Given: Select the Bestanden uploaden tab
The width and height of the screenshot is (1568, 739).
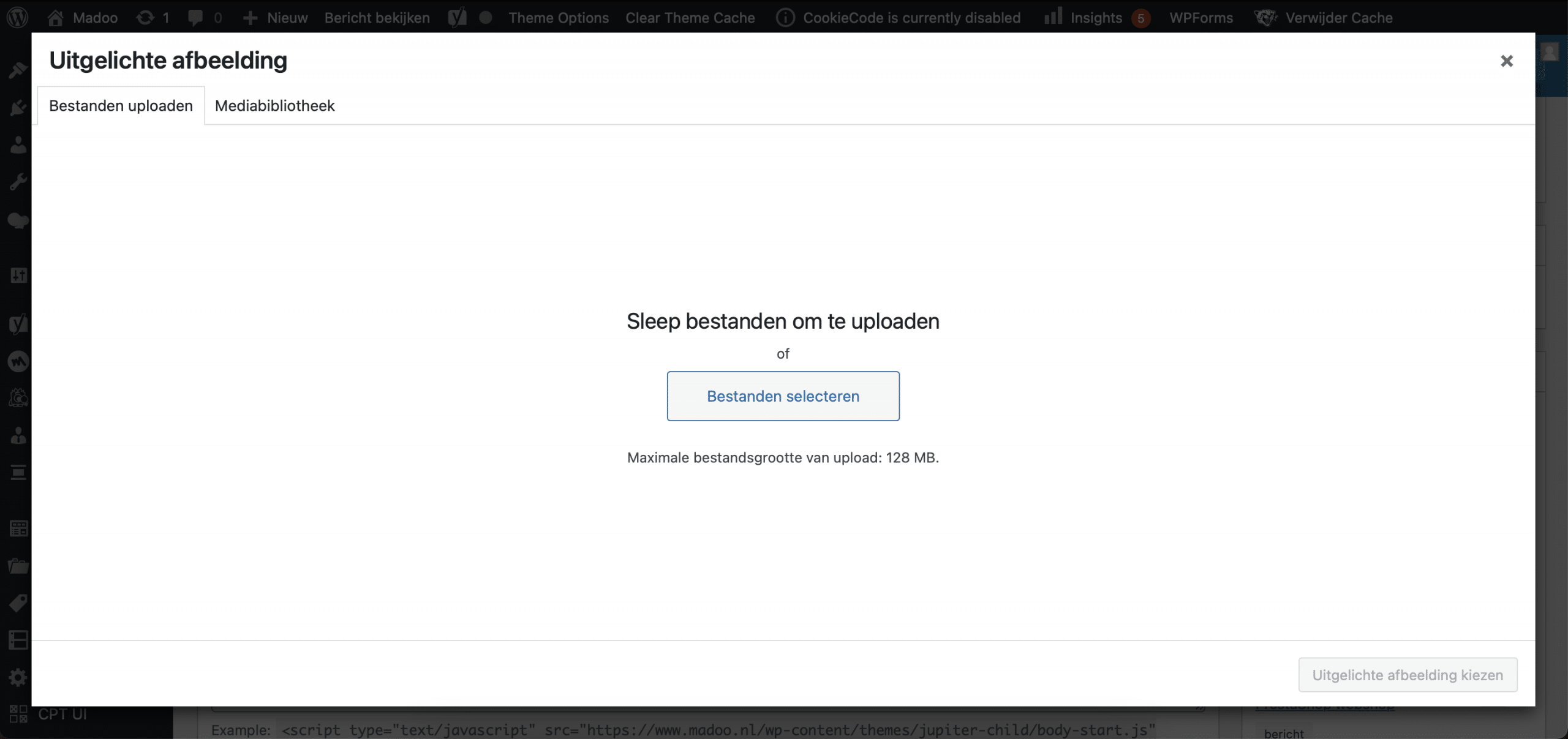Looking at the screenshot, I should pos(121,105).
